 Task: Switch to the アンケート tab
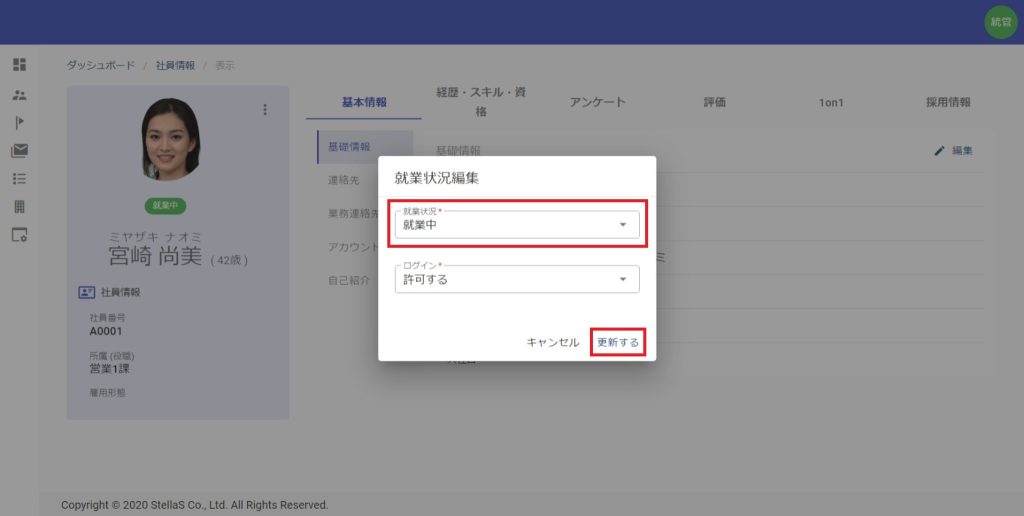coord(597,102)
